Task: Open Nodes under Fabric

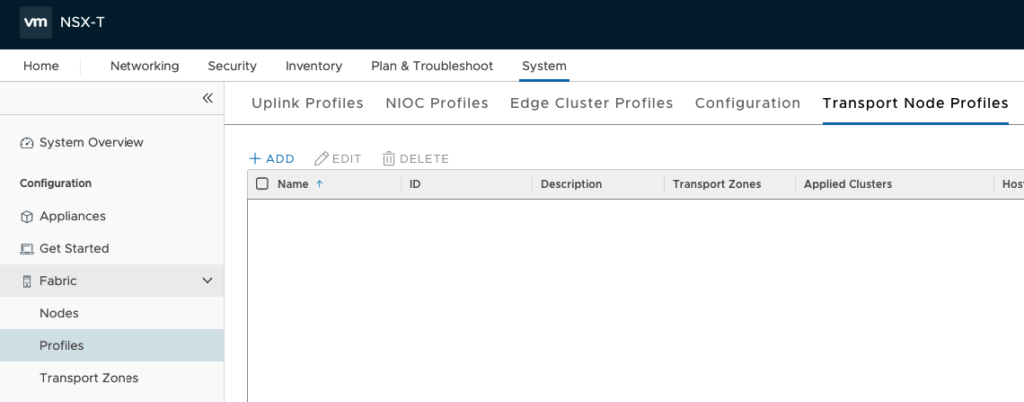Action: [59, 313]
